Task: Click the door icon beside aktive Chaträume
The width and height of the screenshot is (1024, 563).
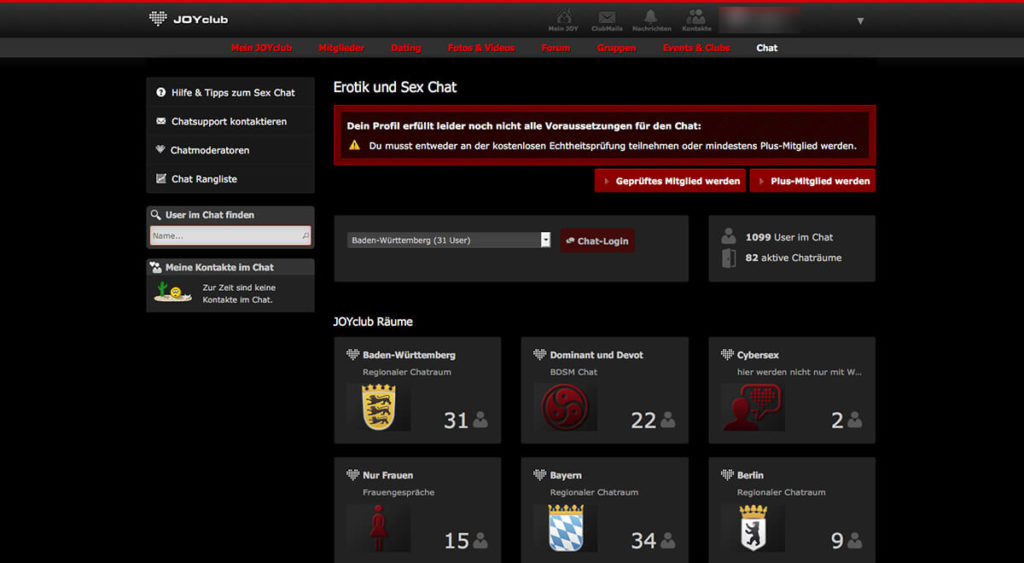Action: coord(729,258)
